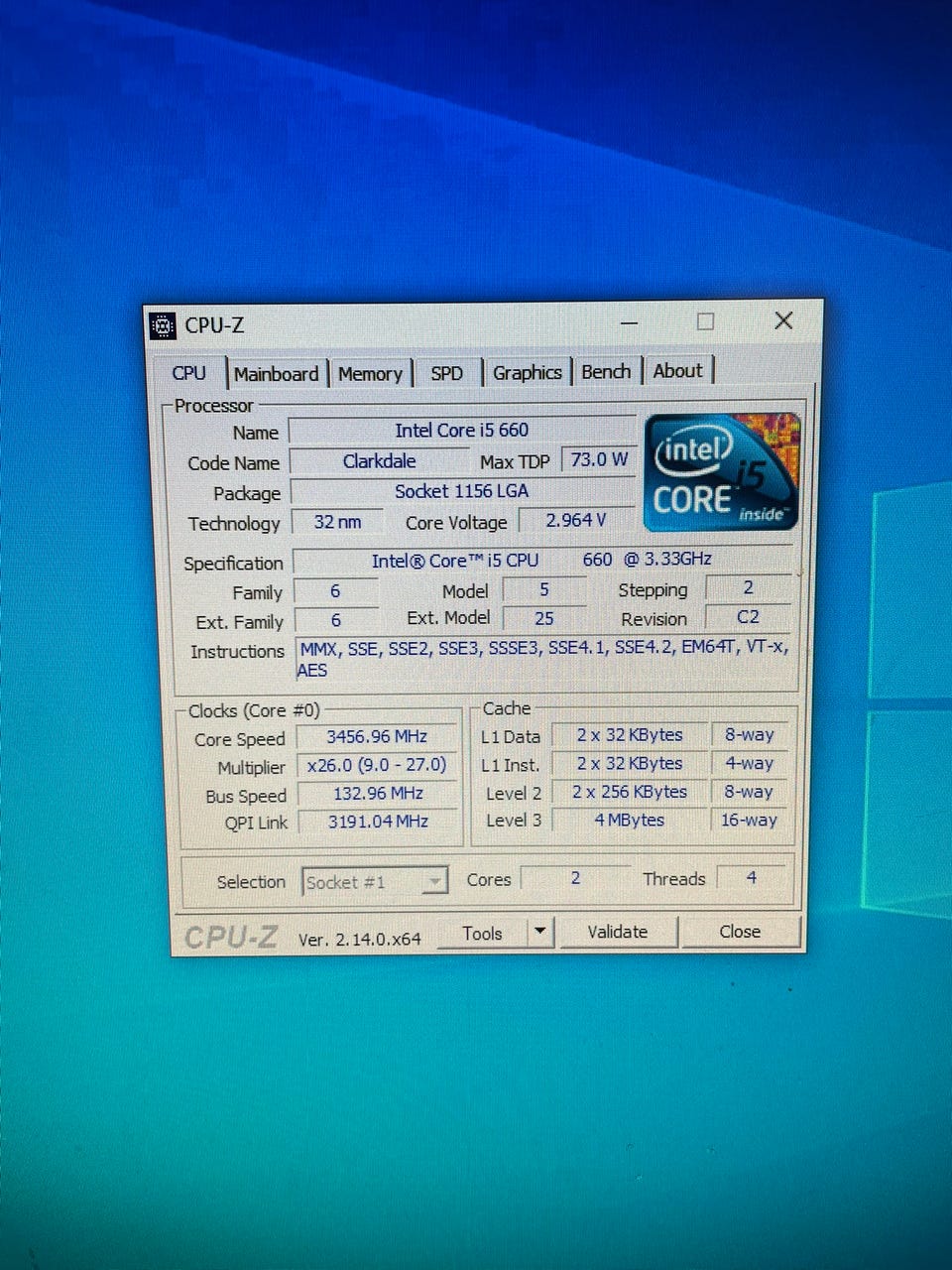Select the SPD tab
Viewport: 952px width, 1270px height.
pos(446,373)
